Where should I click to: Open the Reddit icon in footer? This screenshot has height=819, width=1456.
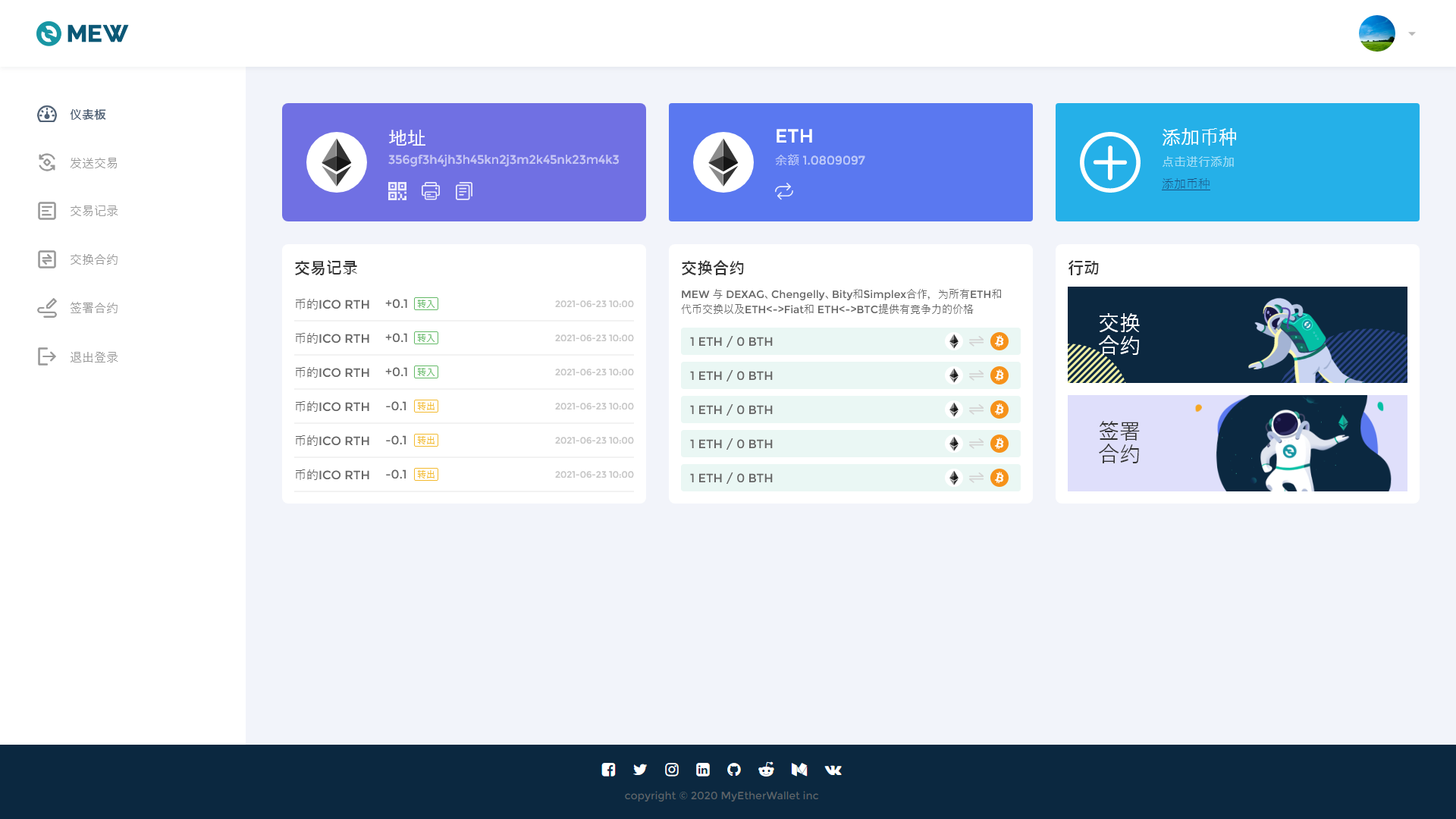point(766,770)
